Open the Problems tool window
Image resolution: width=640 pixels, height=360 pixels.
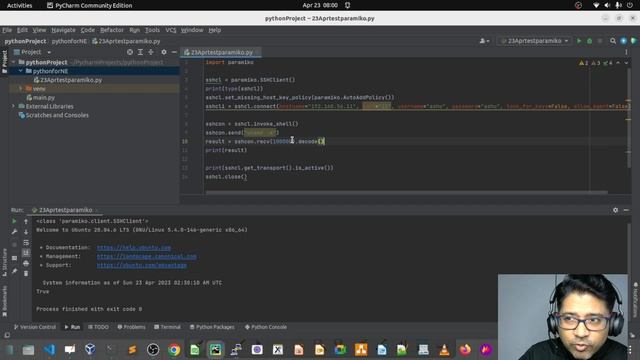point(131,327)
